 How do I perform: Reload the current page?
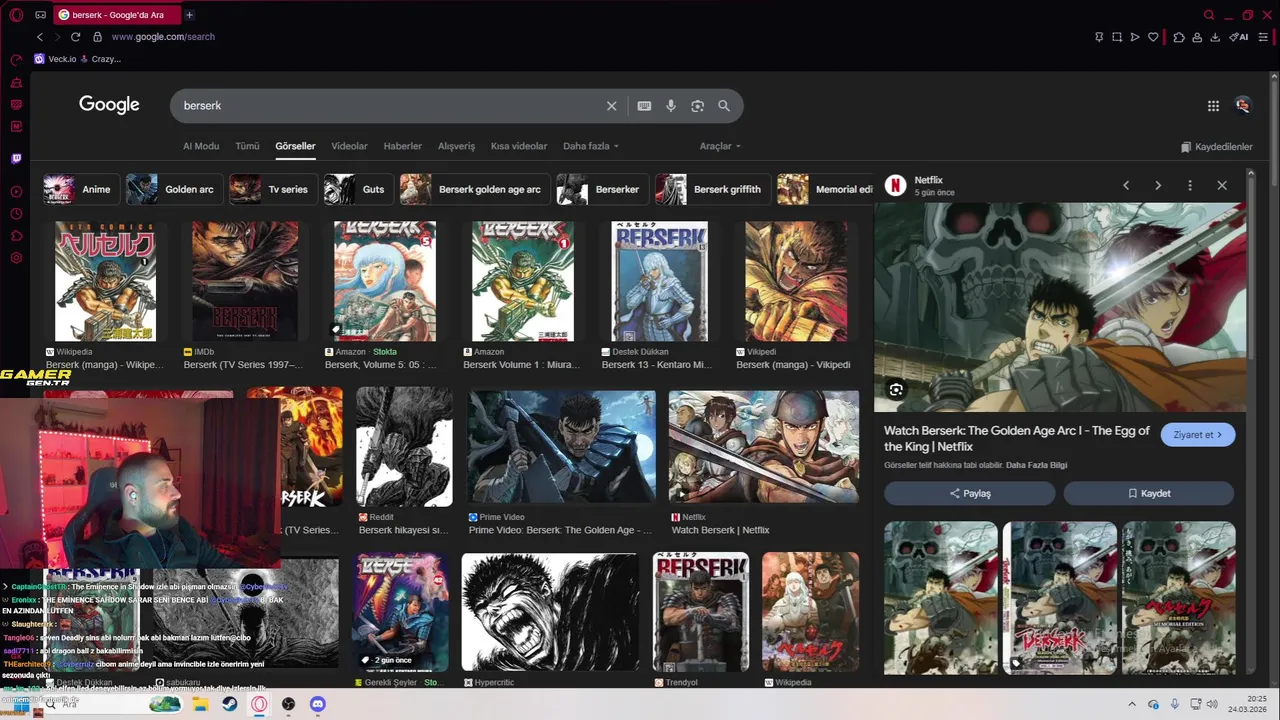tap(75, 37)
